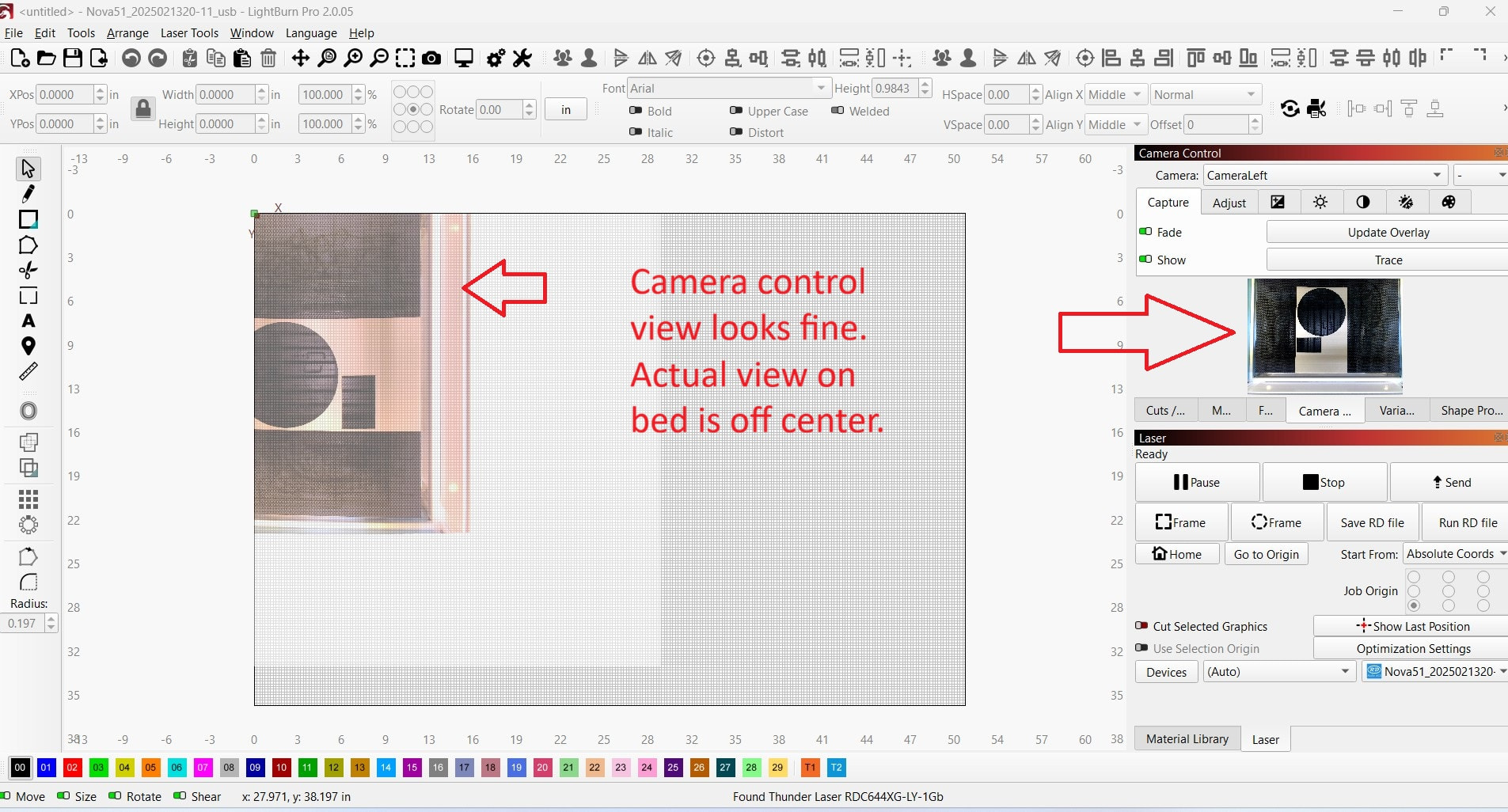The image size is (1508, 812).
Task: Click the camera preview thumbnail image
Action: [1324, 334]
